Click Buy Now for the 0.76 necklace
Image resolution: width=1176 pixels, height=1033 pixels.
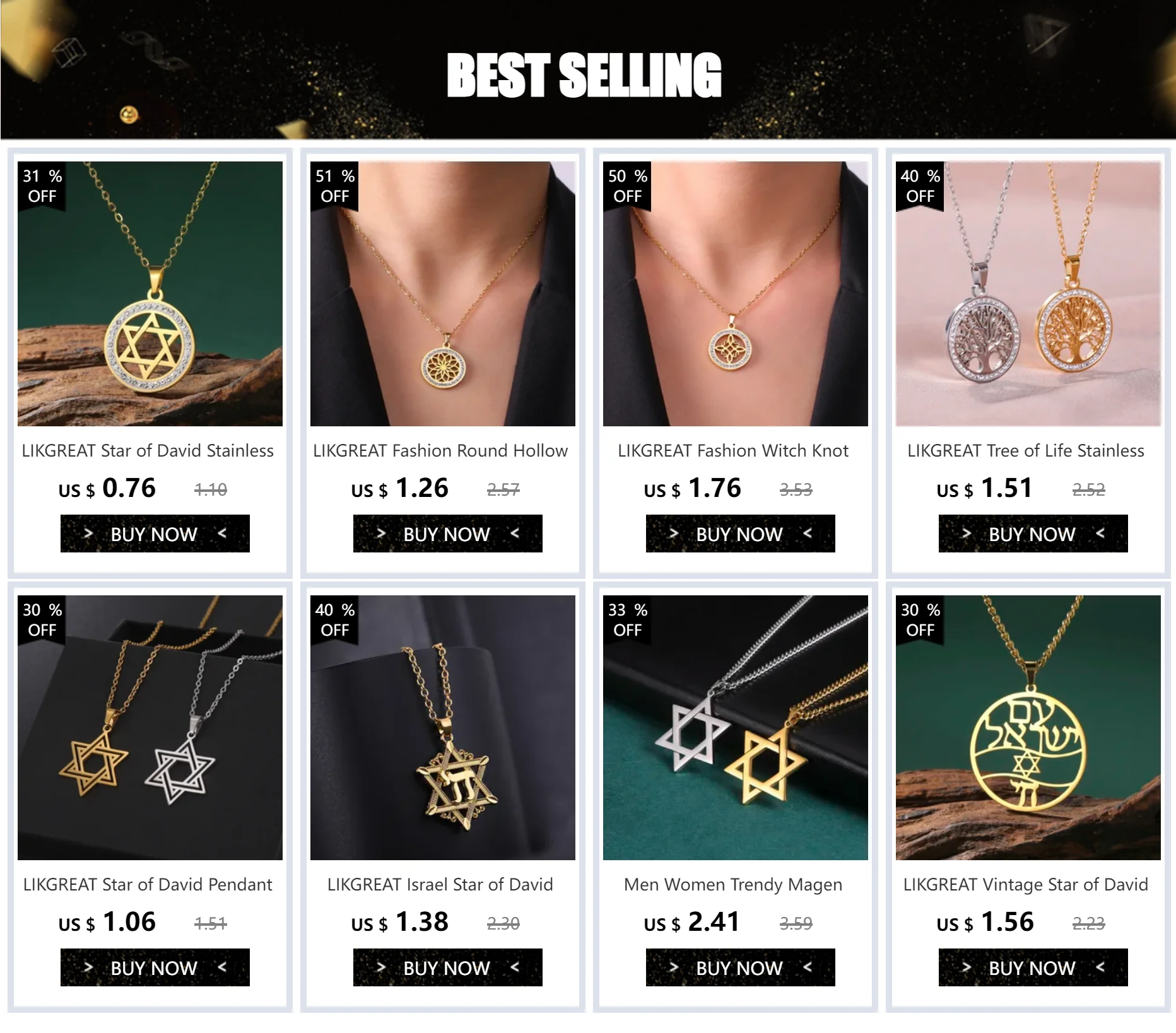point(155,534)
